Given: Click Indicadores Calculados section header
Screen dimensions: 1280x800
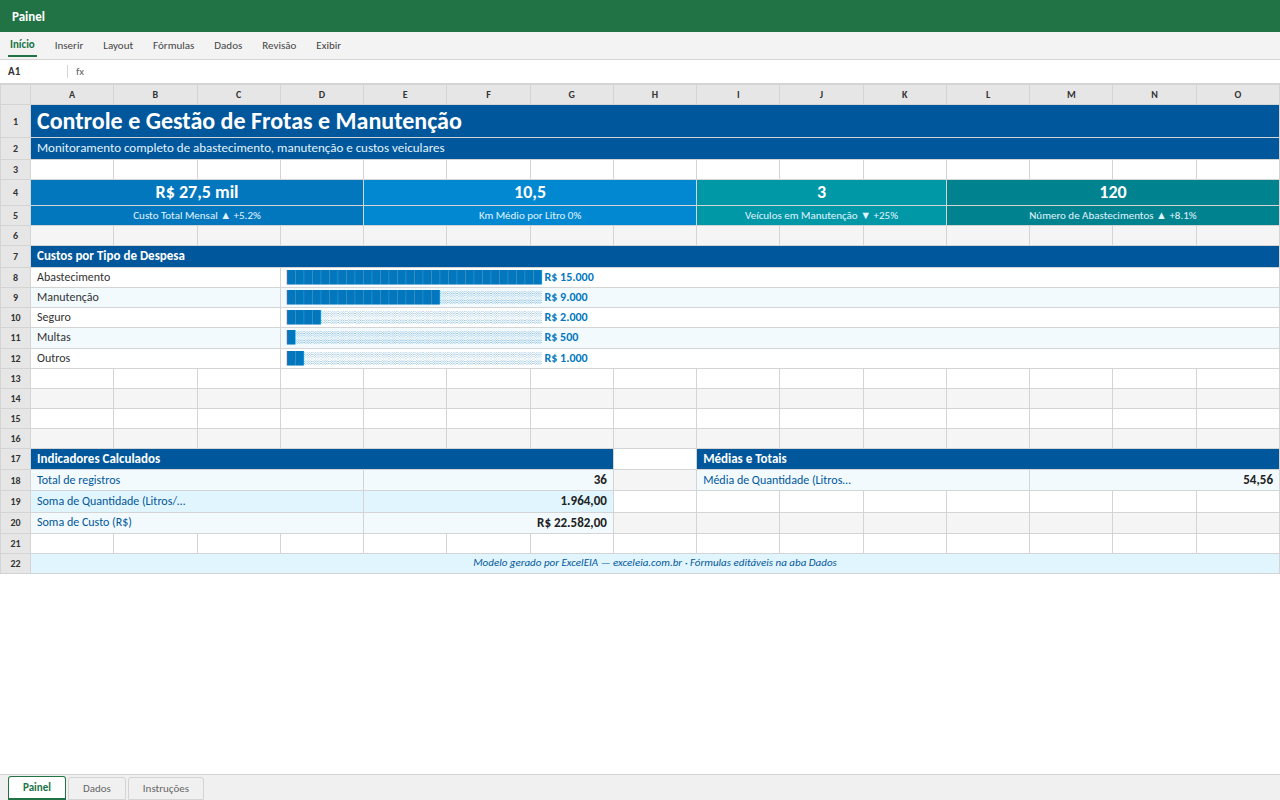Looking at the screenshot, I should coord(322,459).
